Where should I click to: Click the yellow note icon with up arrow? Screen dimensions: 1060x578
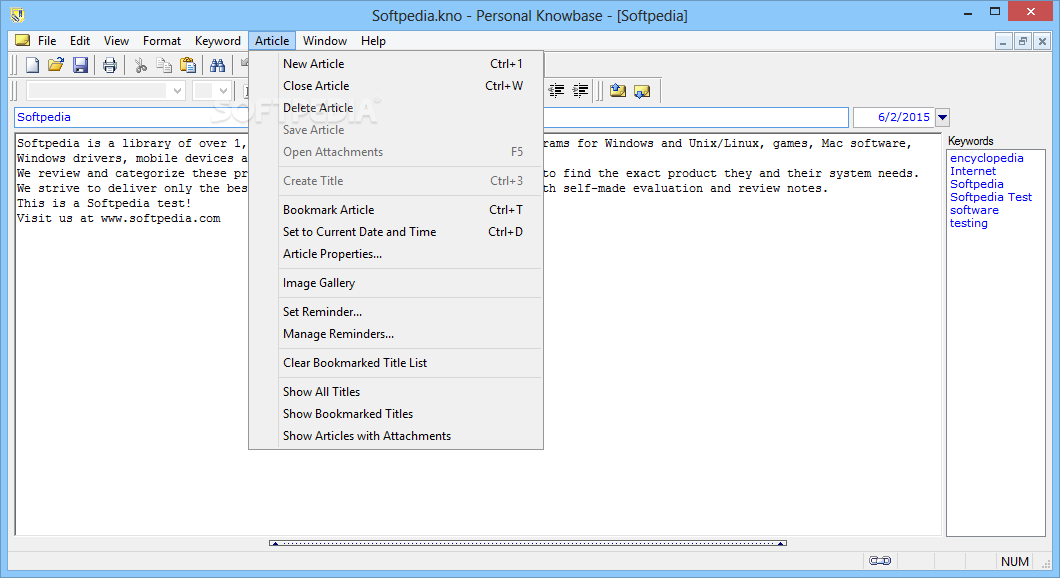(617, 91)
